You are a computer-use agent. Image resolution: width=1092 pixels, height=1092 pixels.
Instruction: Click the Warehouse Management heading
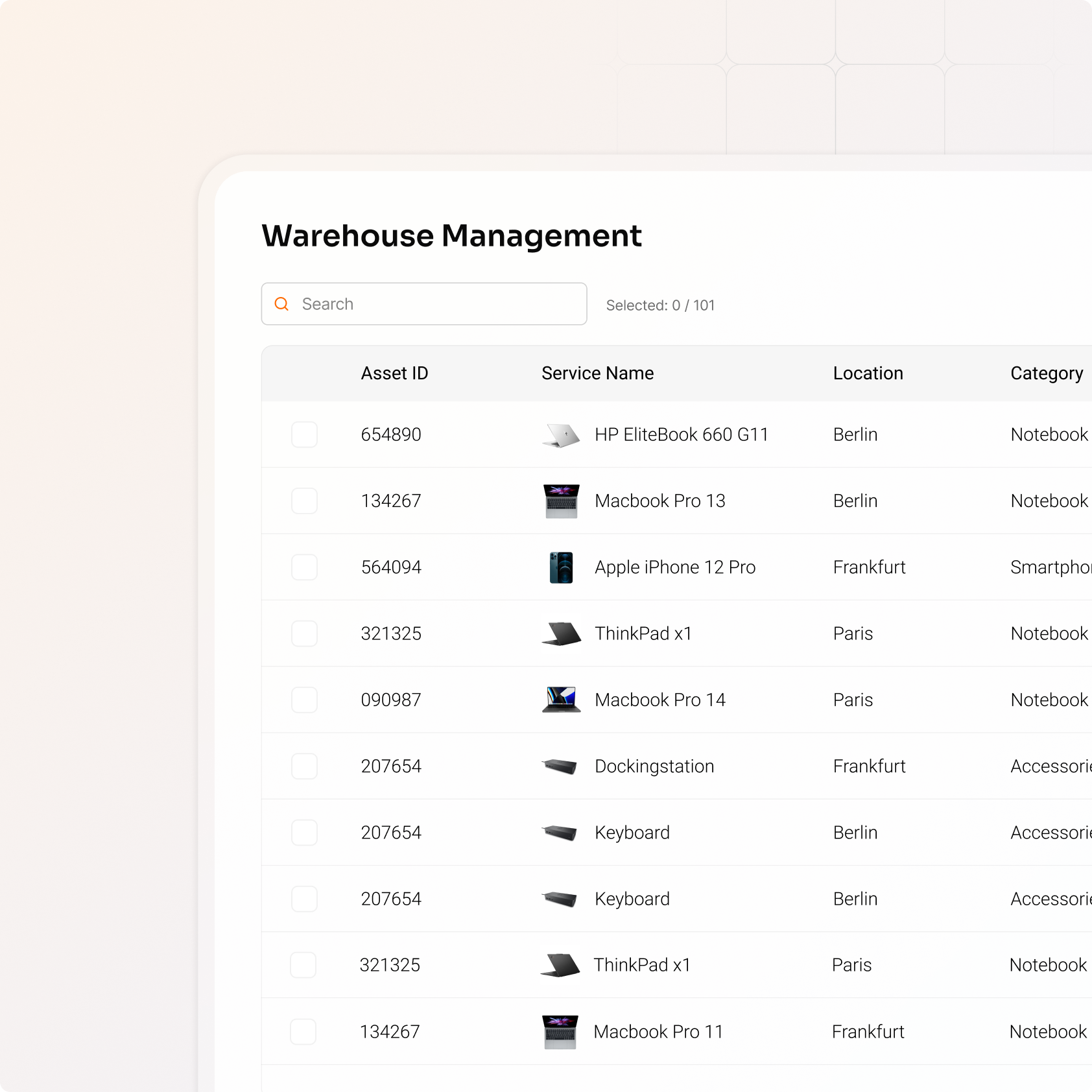click(x=451, y=235)
